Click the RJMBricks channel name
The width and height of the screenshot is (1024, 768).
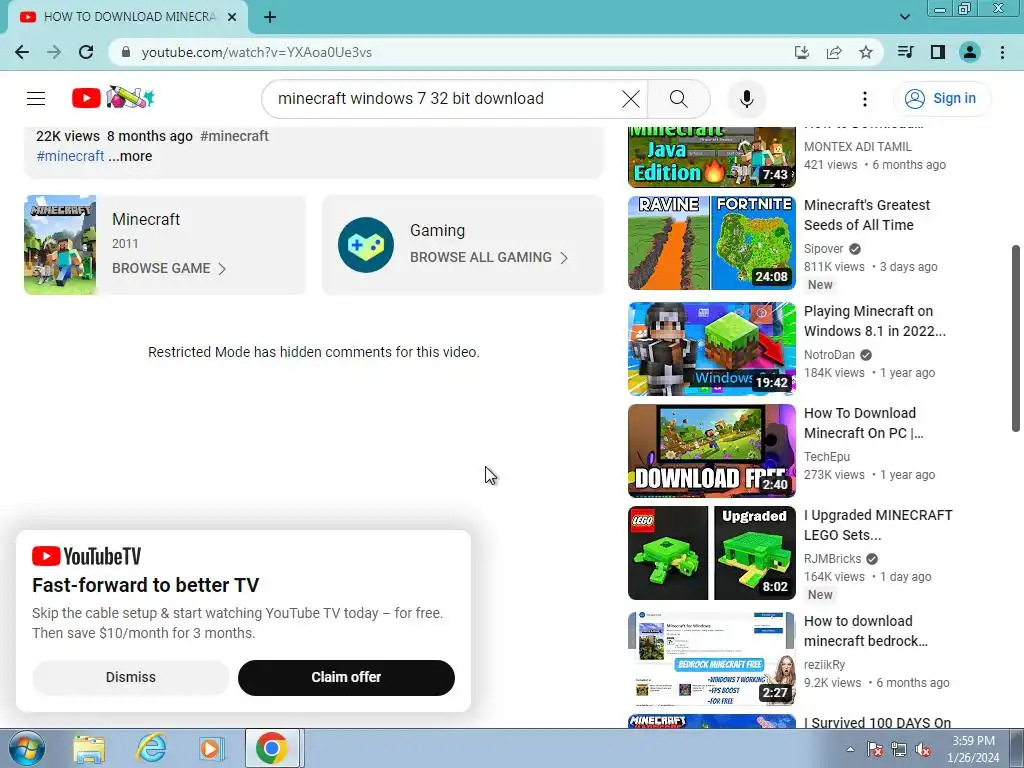point(833,558)
